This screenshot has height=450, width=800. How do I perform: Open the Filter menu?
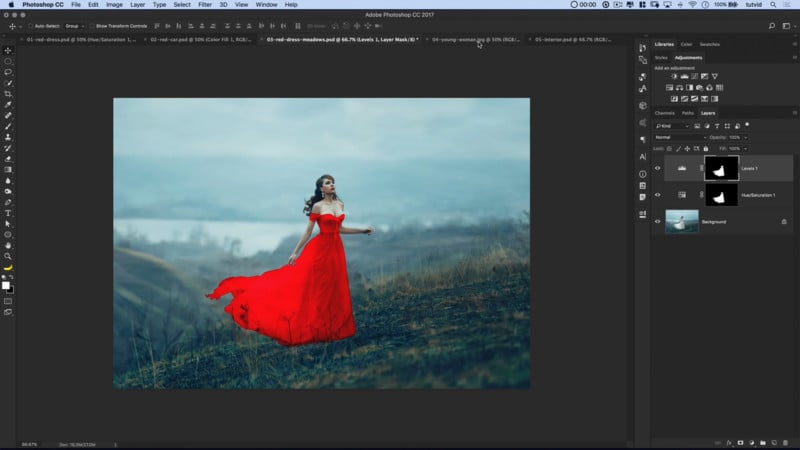[205, 5]
